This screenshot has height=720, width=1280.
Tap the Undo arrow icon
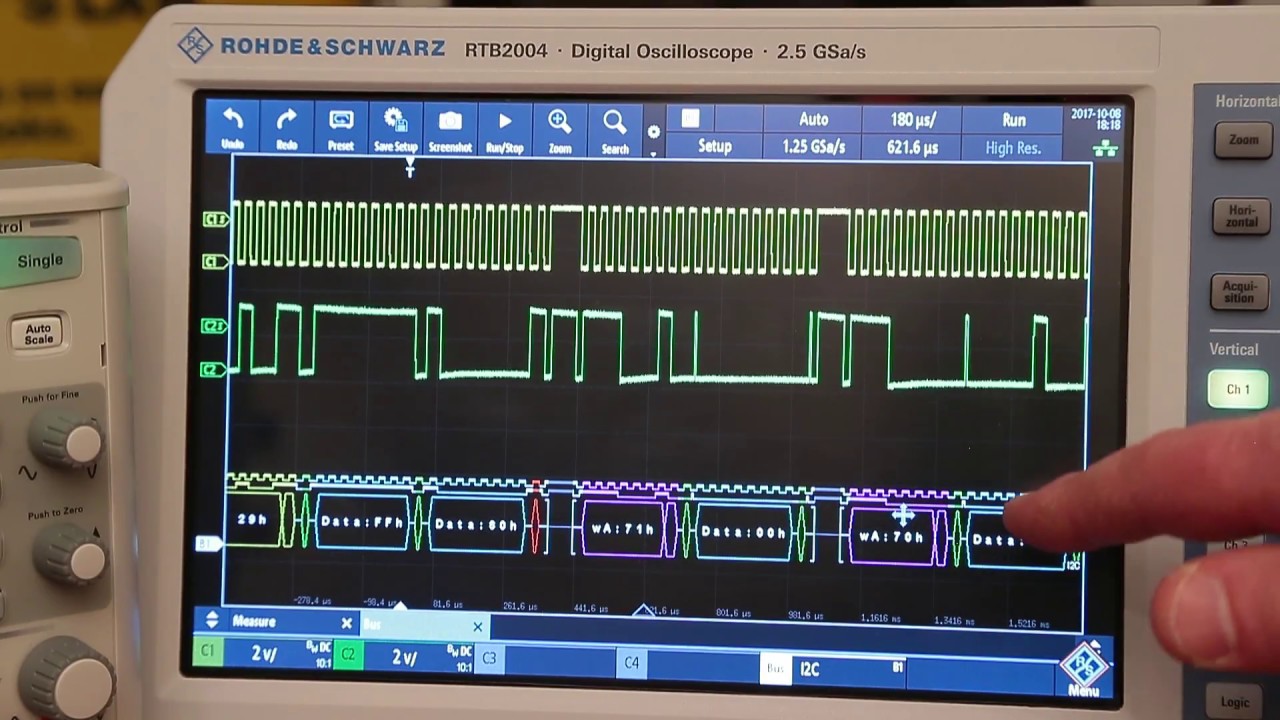pyautogui.click(x=232, y=120)
